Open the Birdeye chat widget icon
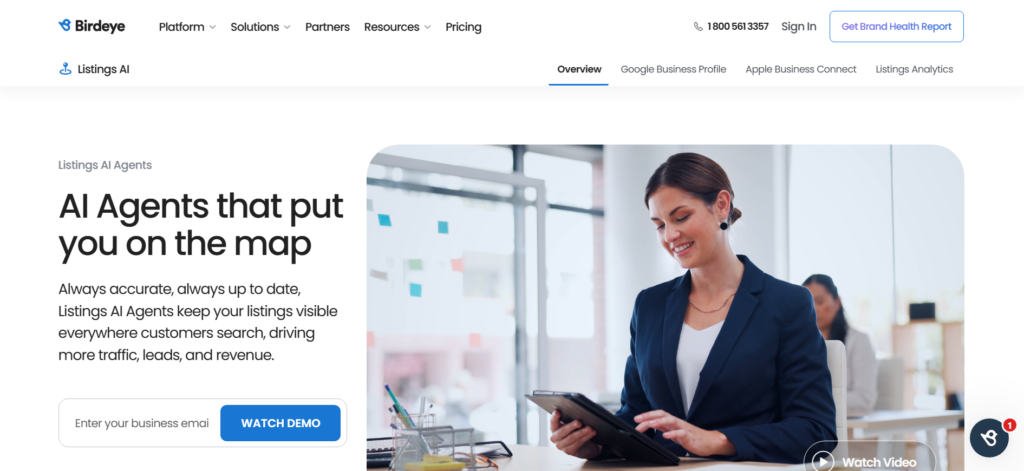The height and width of the screenshot is (471, 1024). coord(989,438)
